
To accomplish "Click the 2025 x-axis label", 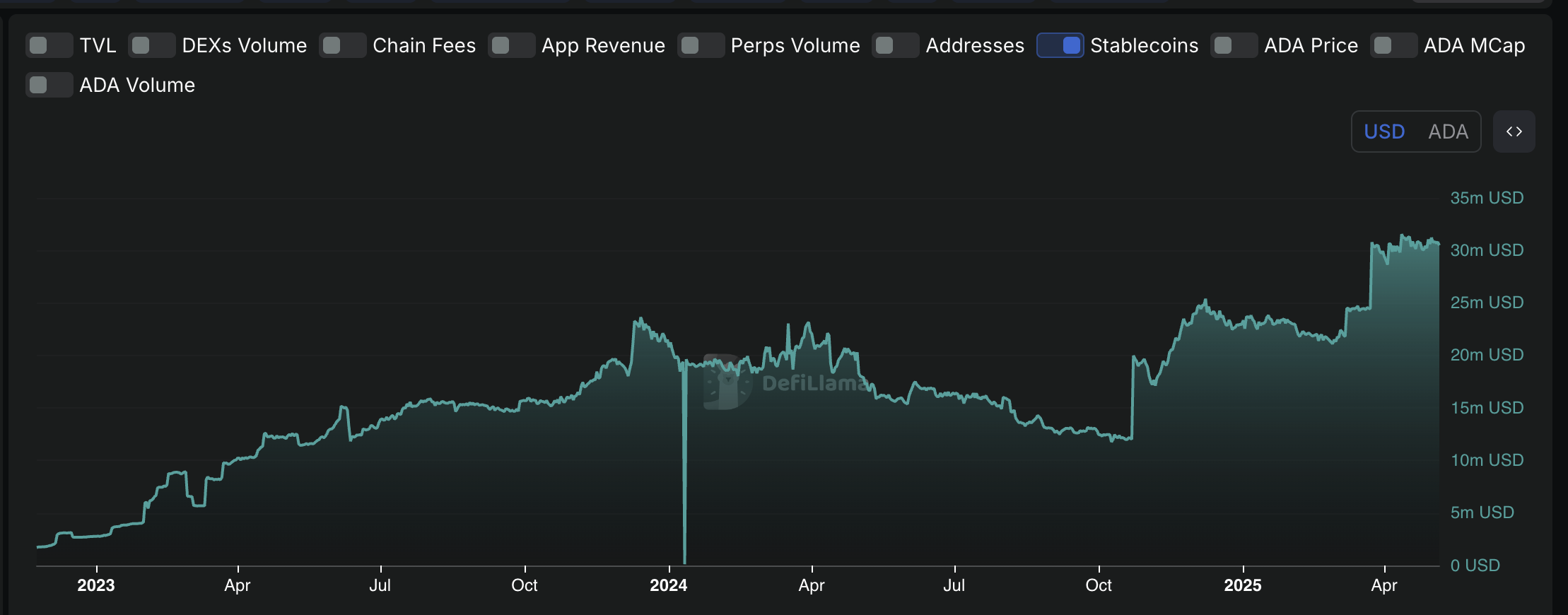I will (x=1243, y=585).
